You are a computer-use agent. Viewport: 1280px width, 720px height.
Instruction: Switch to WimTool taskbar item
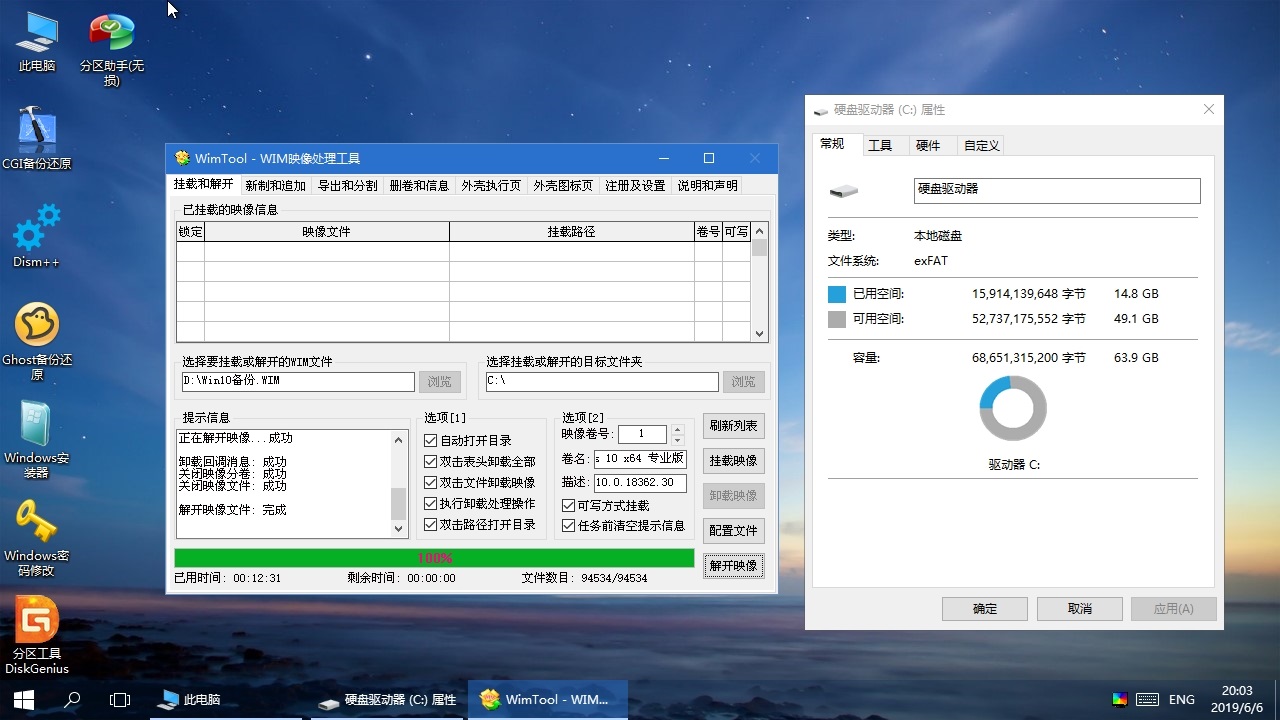(548, 700)
